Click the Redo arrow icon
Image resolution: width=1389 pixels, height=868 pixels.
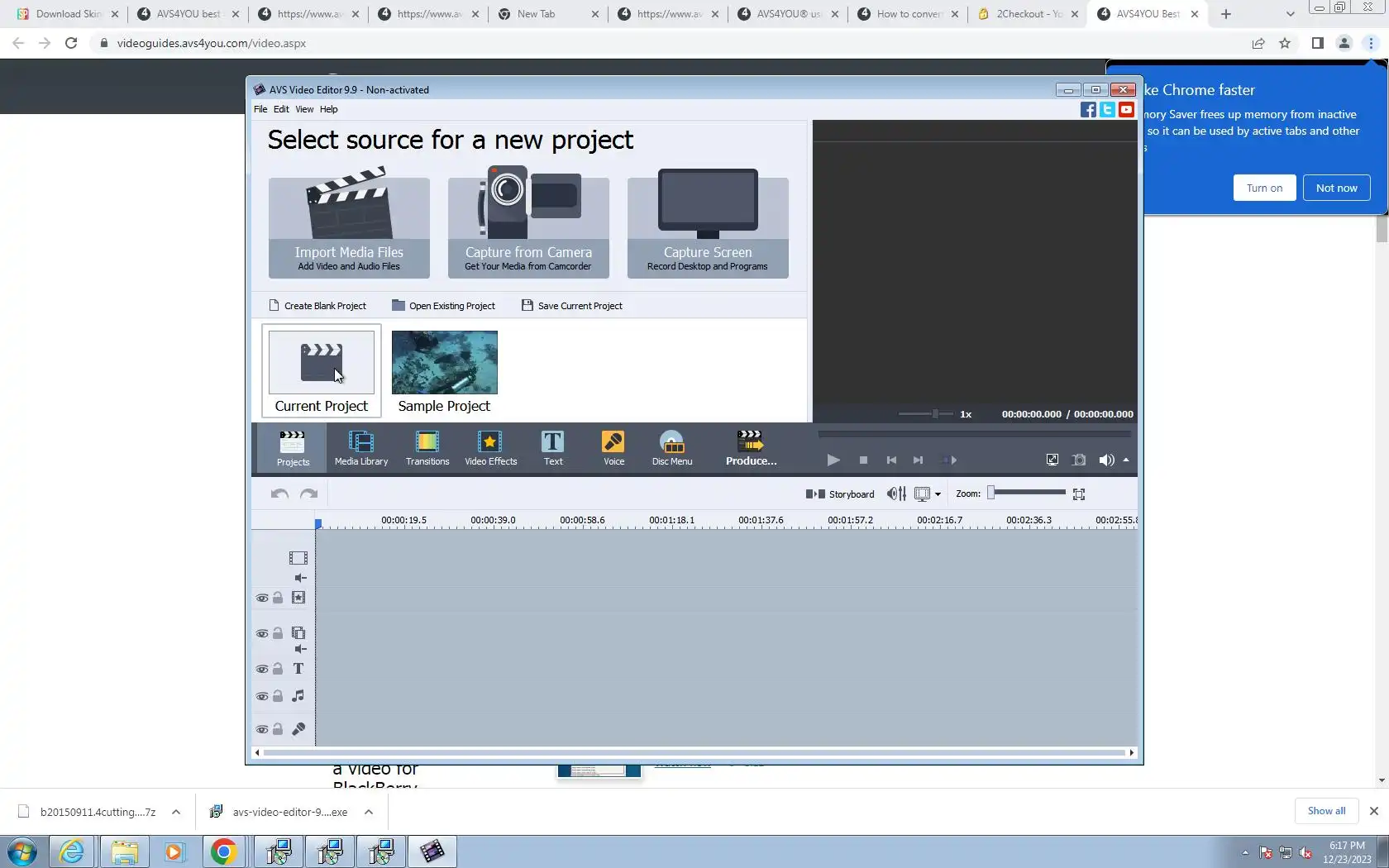pyautogui.click(x=309, y=494)
